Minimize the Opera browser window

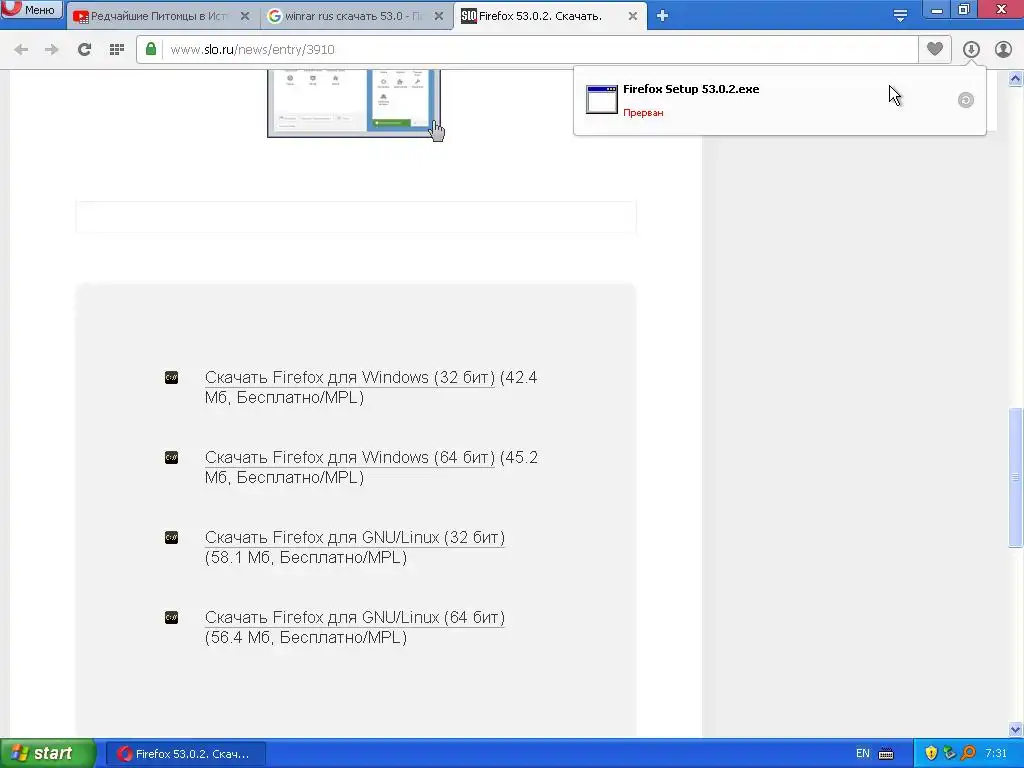click(x=936, y=10)
